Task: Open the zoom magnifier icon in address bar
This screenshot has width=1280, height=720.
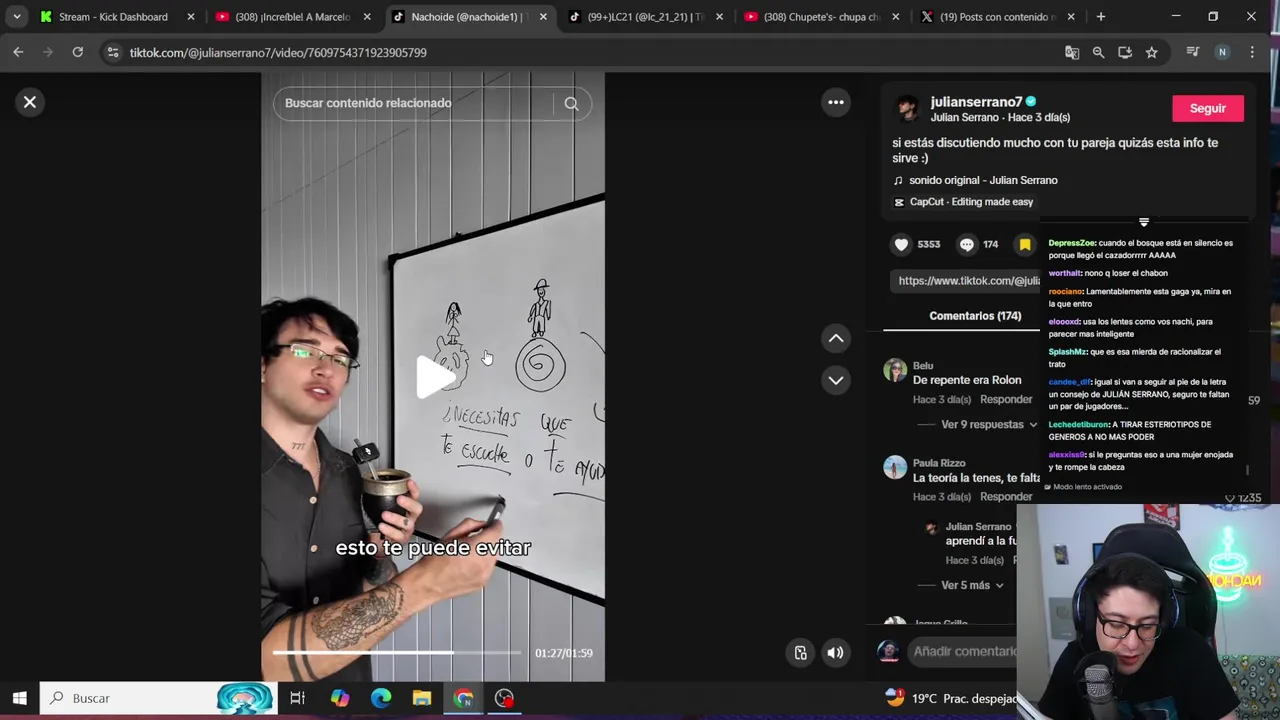Action: [1098, 52]
